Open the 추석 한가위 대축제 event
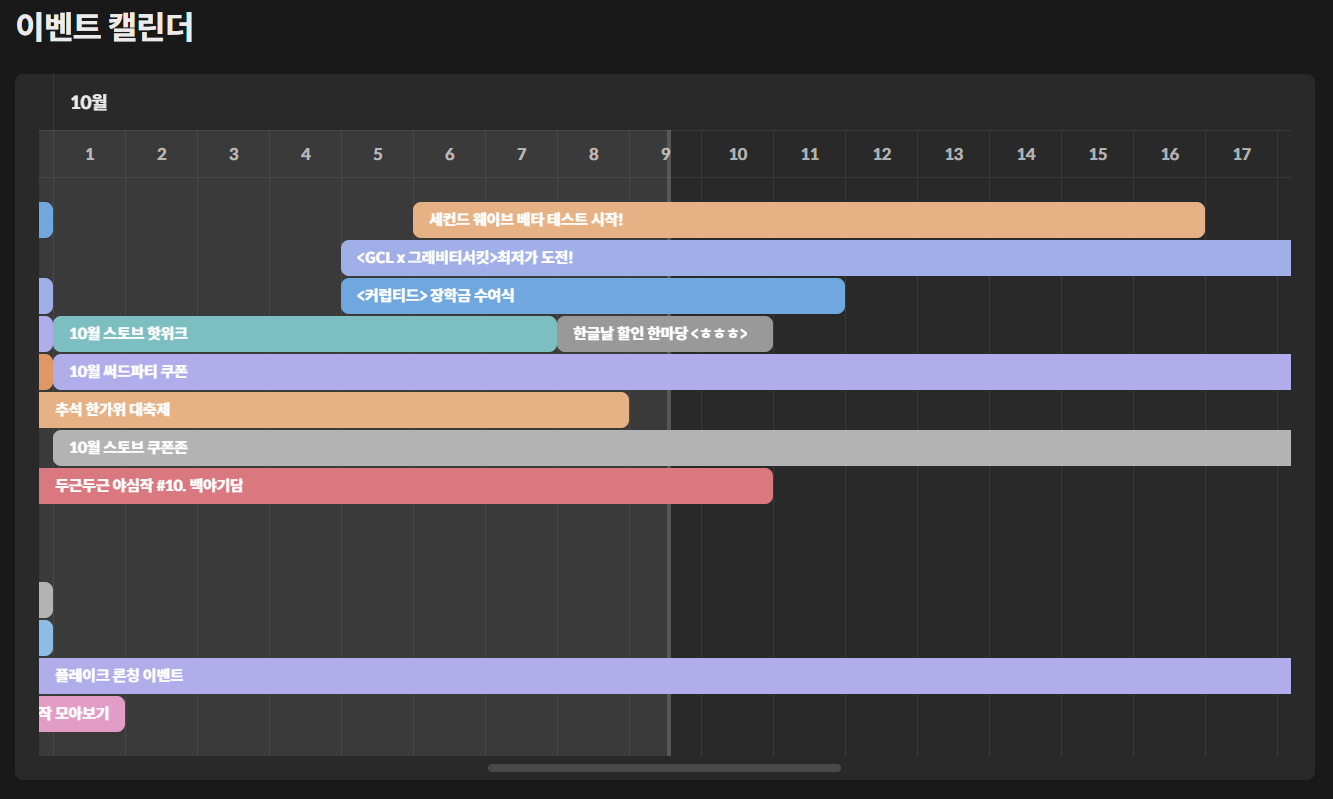Image resolution: width=1333 pixels, height=799 pixels. [x=333, y=410]
